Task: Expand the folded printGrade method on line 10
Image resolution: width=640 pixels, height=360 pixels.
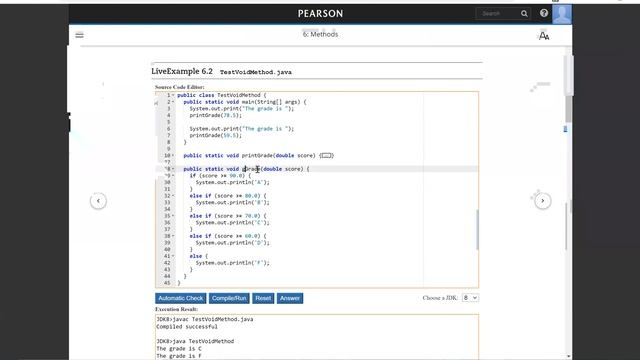Action: coord(173,156)
